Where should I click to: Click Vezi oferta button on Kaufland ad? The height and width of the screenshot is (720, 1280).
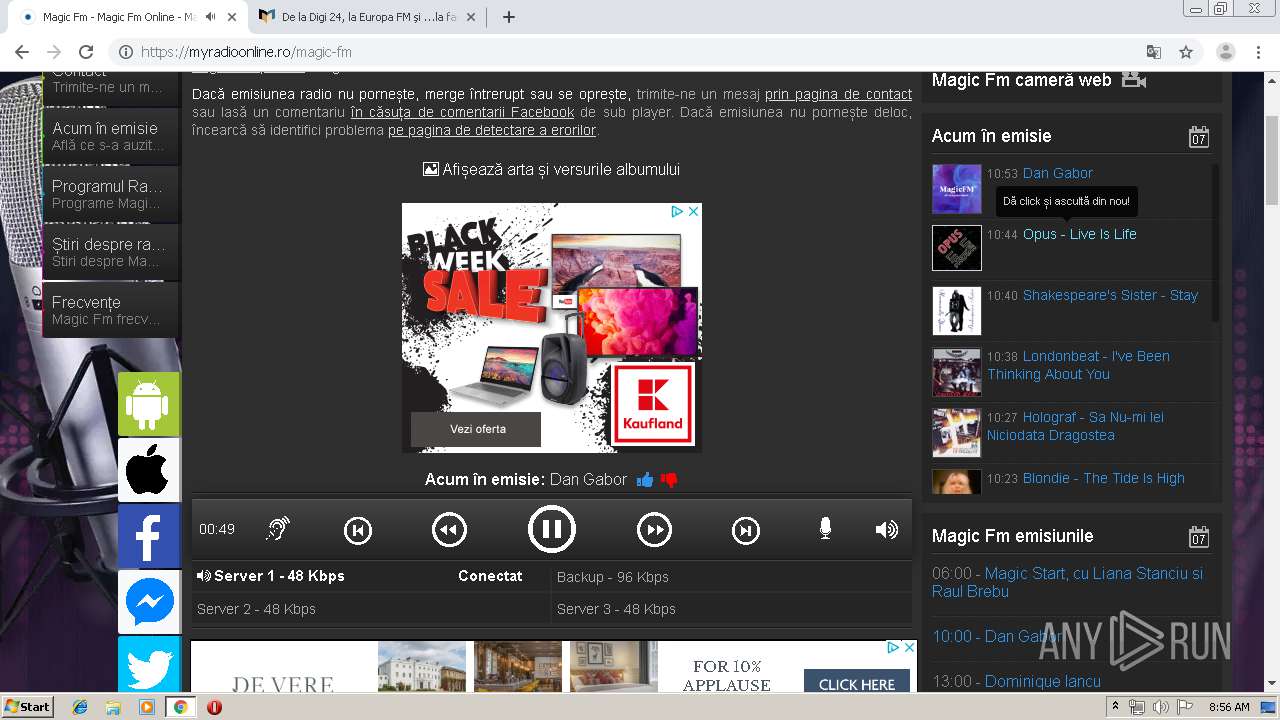pyautogui.click(x=476, y=429)
